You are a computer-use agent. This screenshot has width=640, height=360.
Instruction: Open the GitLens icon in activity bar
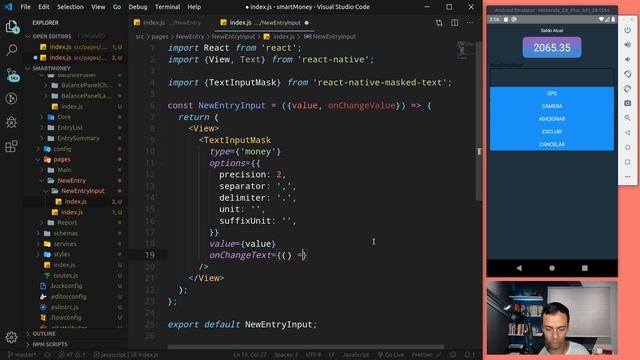[11, 98]
